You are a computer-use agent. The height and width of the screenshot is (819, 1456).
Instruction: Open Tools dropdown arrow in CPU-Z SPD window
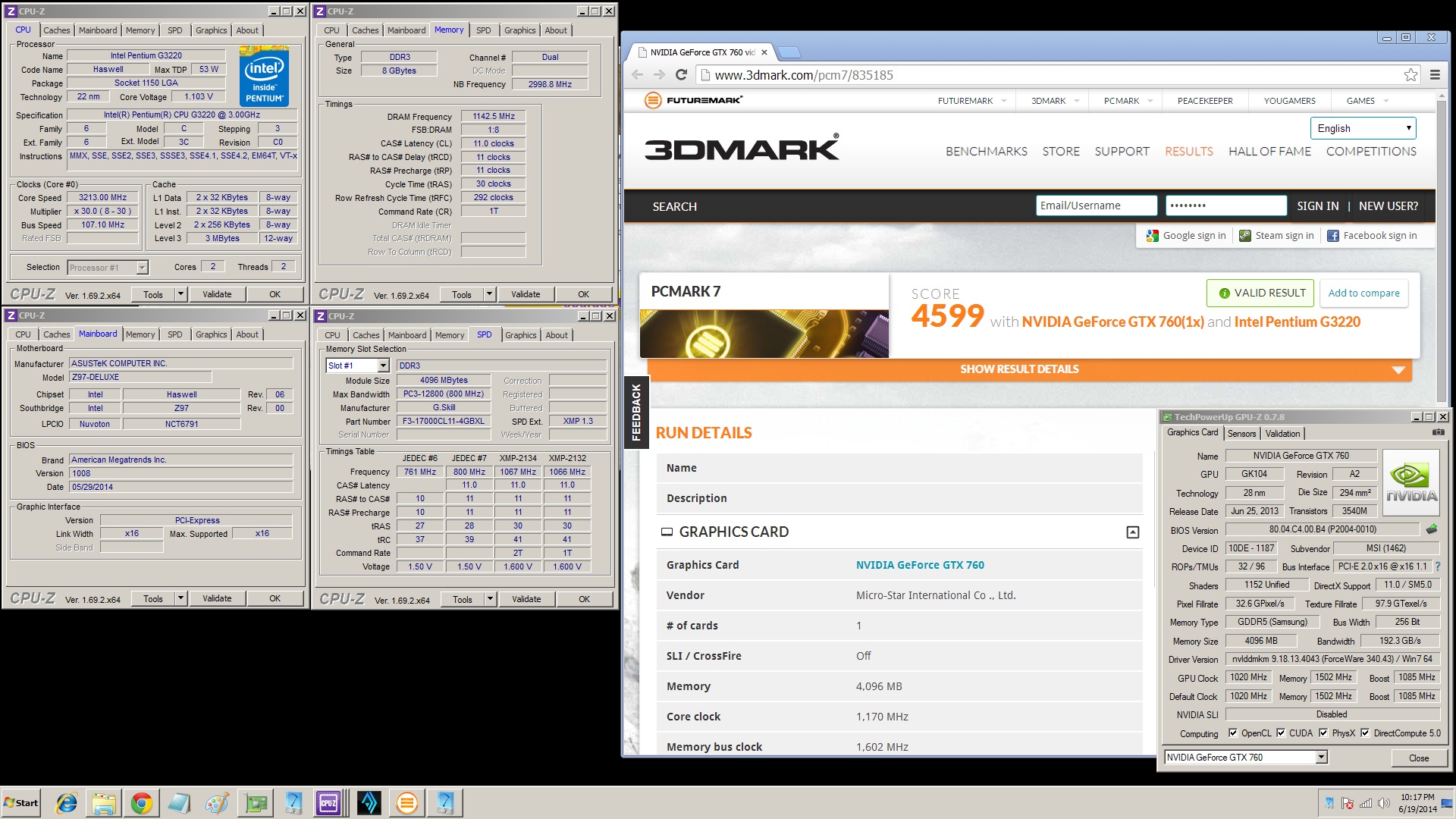[490, 599]
